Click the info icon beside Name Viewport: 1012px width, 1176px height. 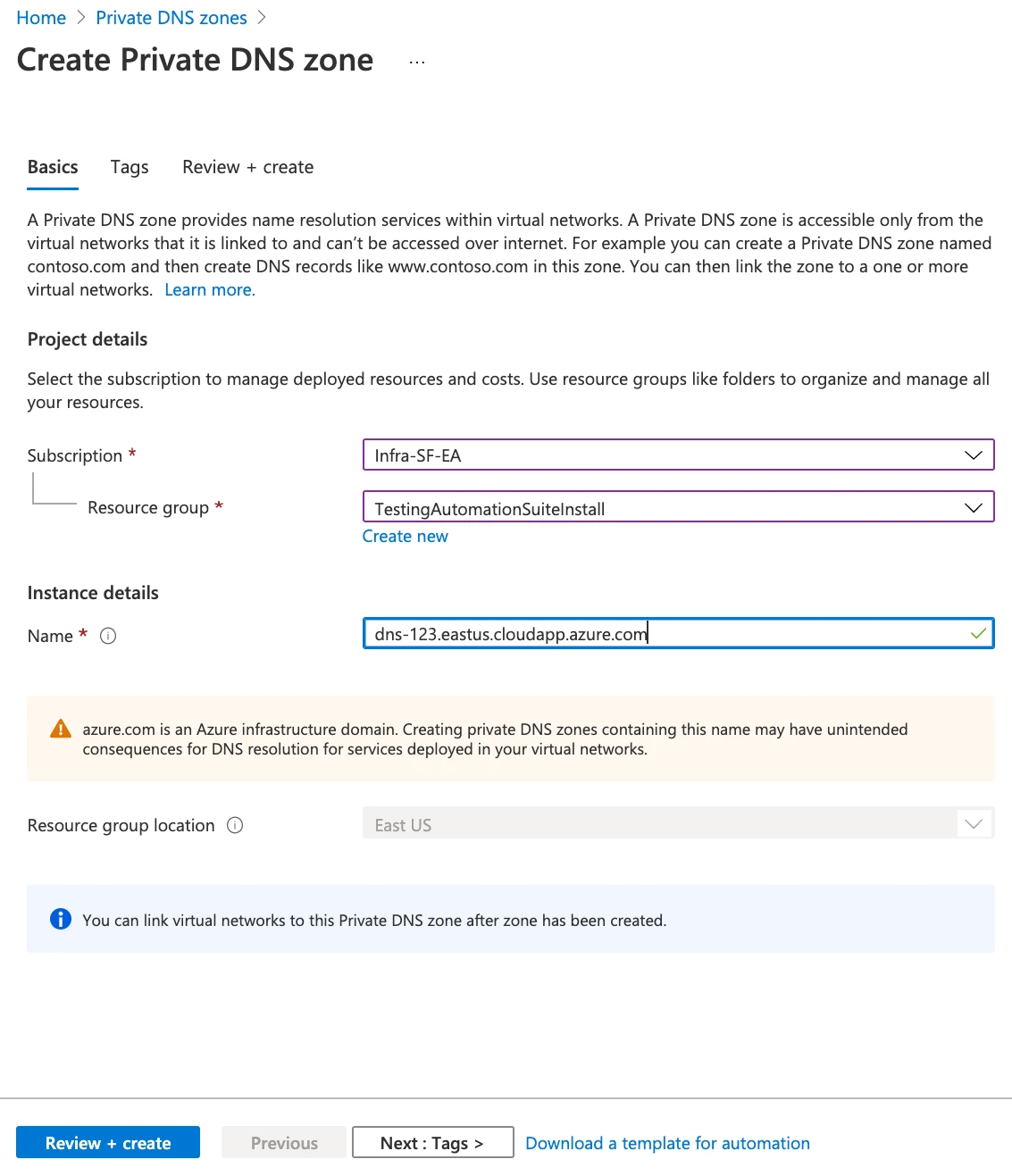click(108, 636)
